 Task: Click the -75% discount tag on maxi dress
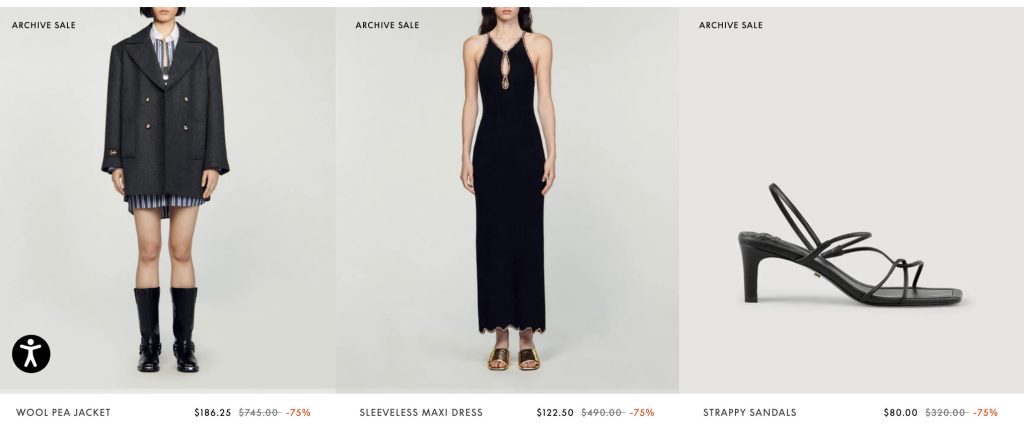(x=642, y=412)
